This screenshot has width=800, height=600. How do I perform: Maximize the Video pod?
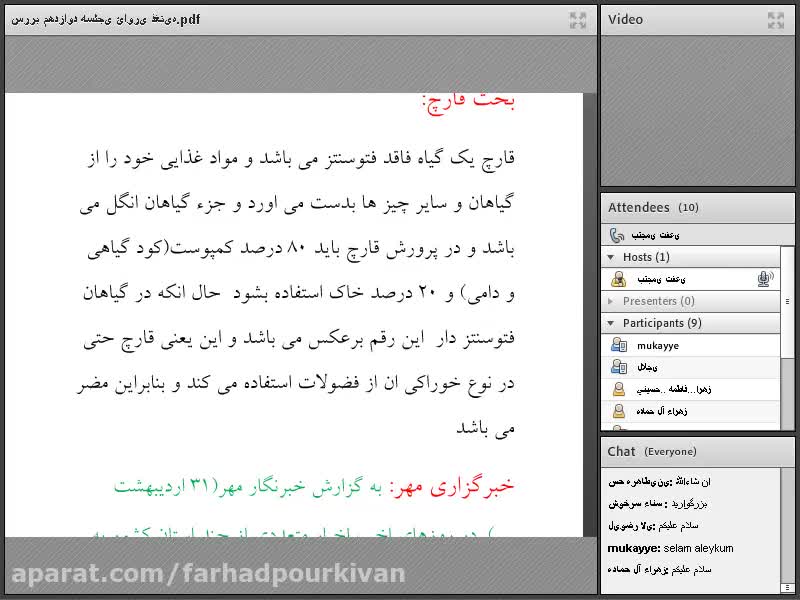point(776,20)
